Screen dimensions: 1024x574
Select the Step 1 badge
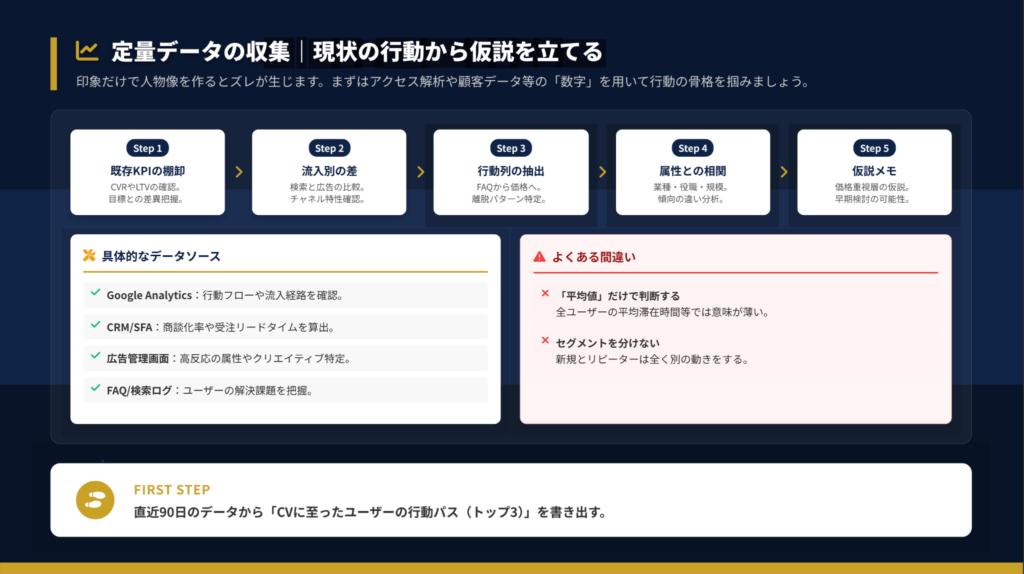[147, 148]
